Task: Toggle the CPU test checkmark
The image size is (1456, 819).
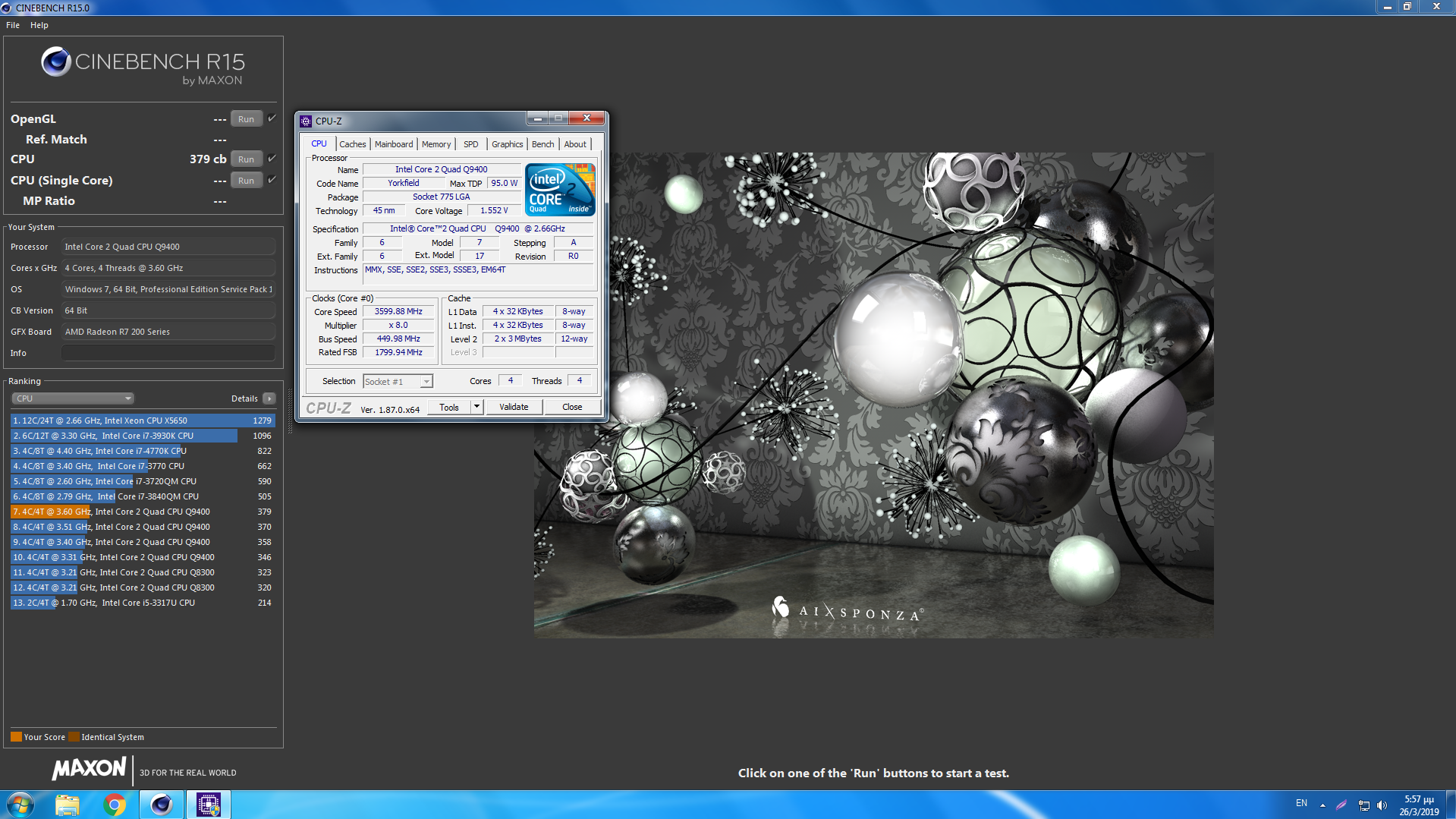Action: (272, 159)
